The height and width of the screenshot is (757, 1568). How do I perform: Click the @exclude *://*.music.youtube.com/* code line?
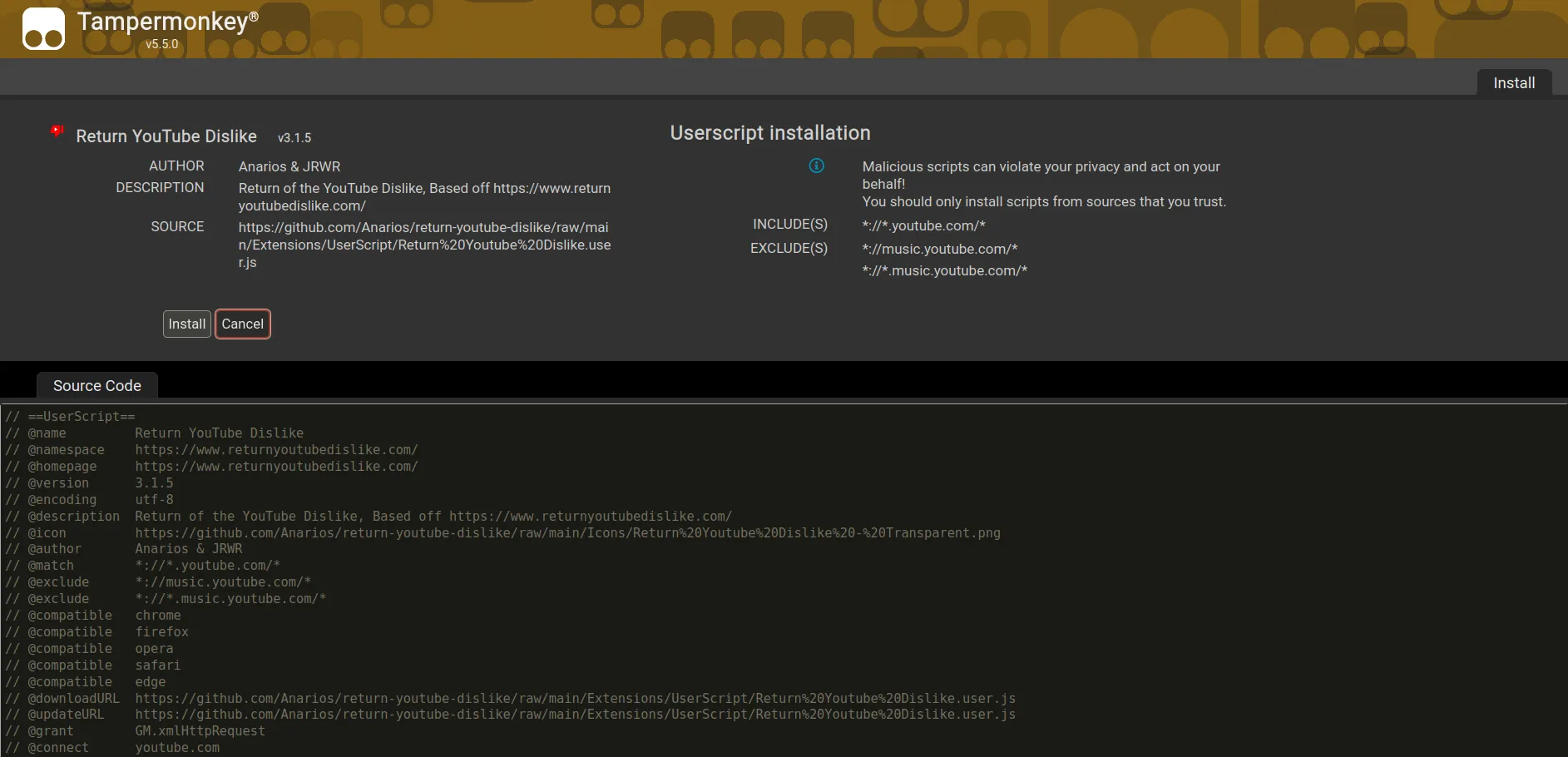pos(166,599)
